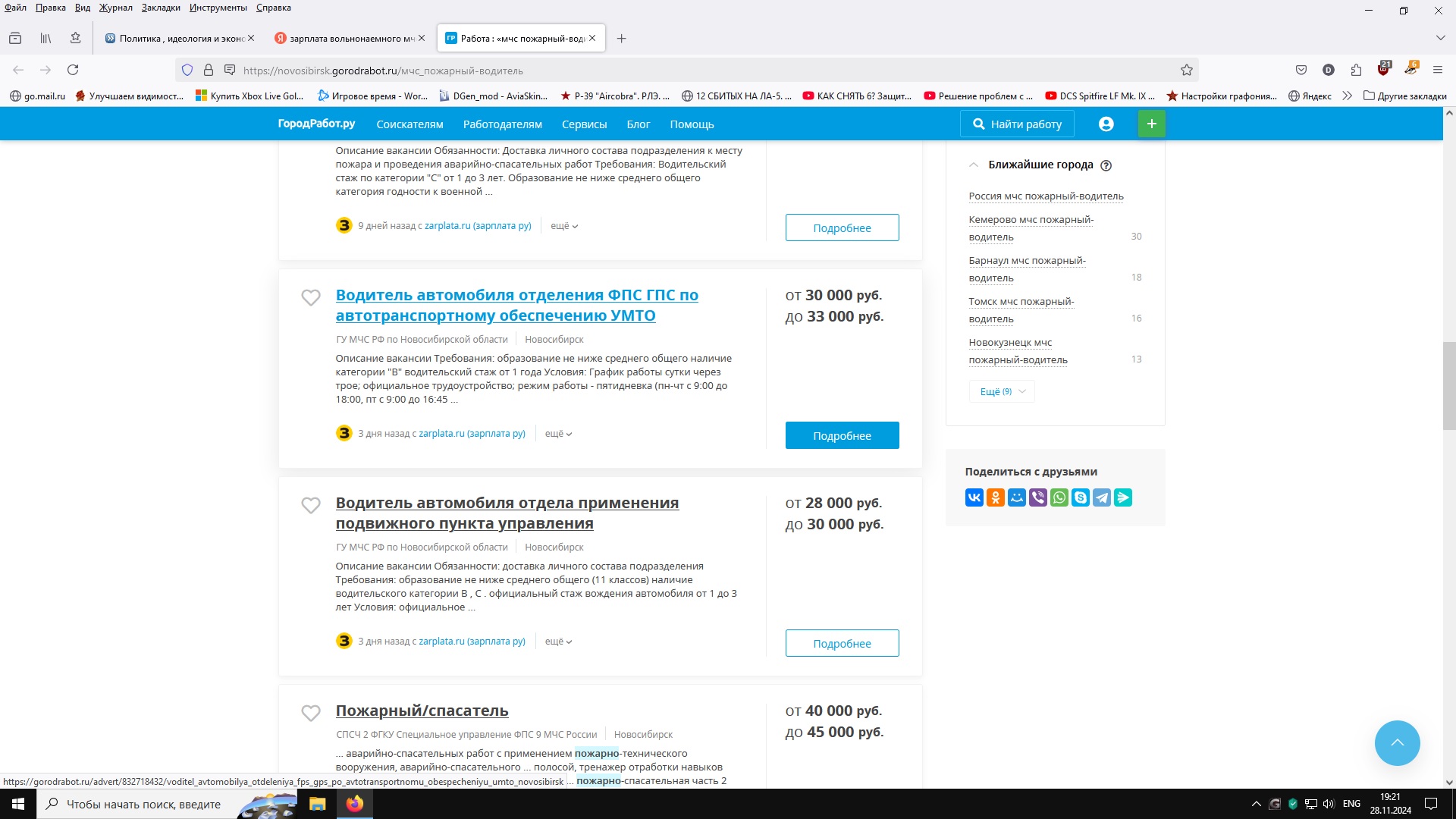Open tracking protection shield icon

pyautogui.click(x=187, y=71)
